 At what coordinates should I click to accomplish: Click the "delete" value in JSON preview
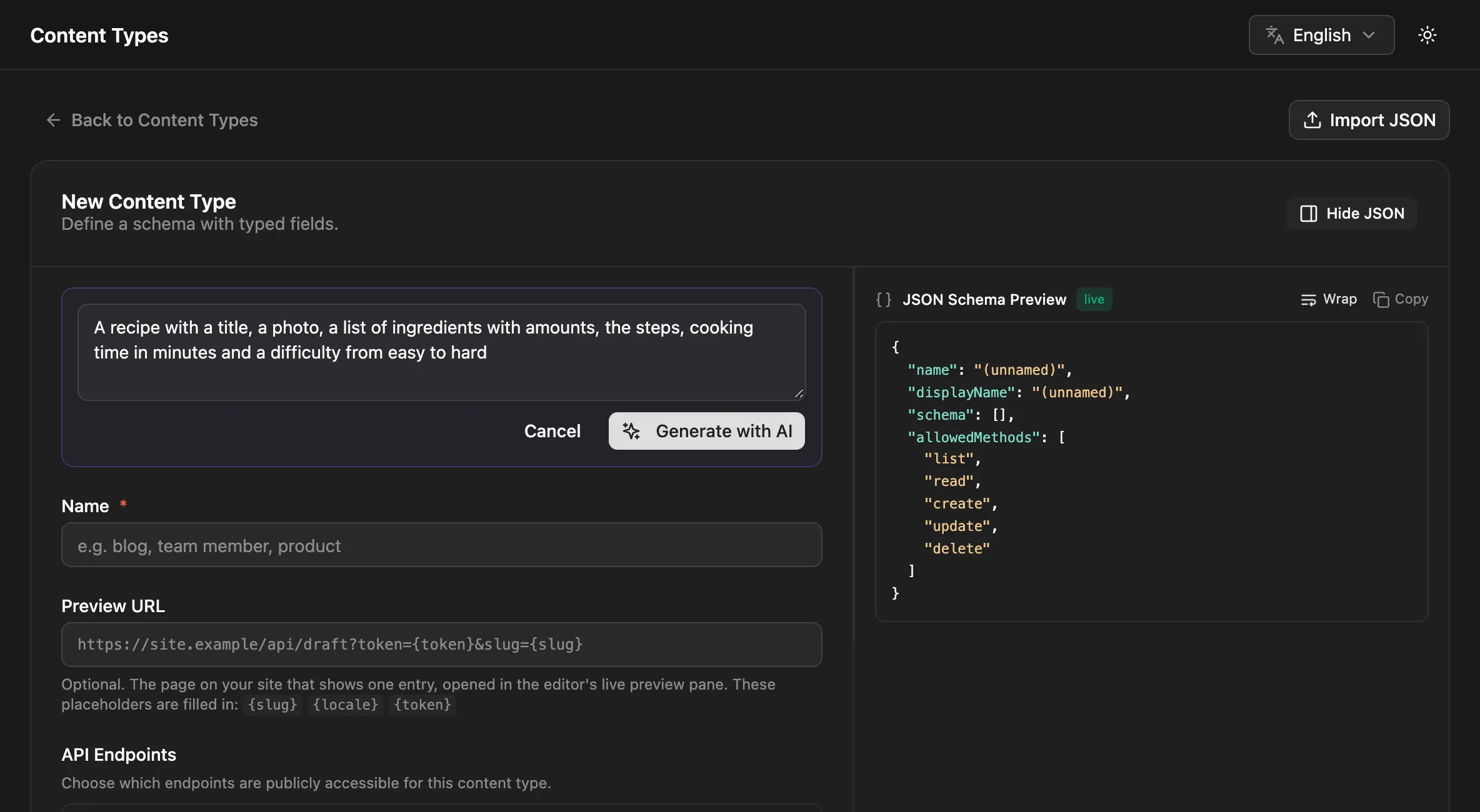(957, 548)
